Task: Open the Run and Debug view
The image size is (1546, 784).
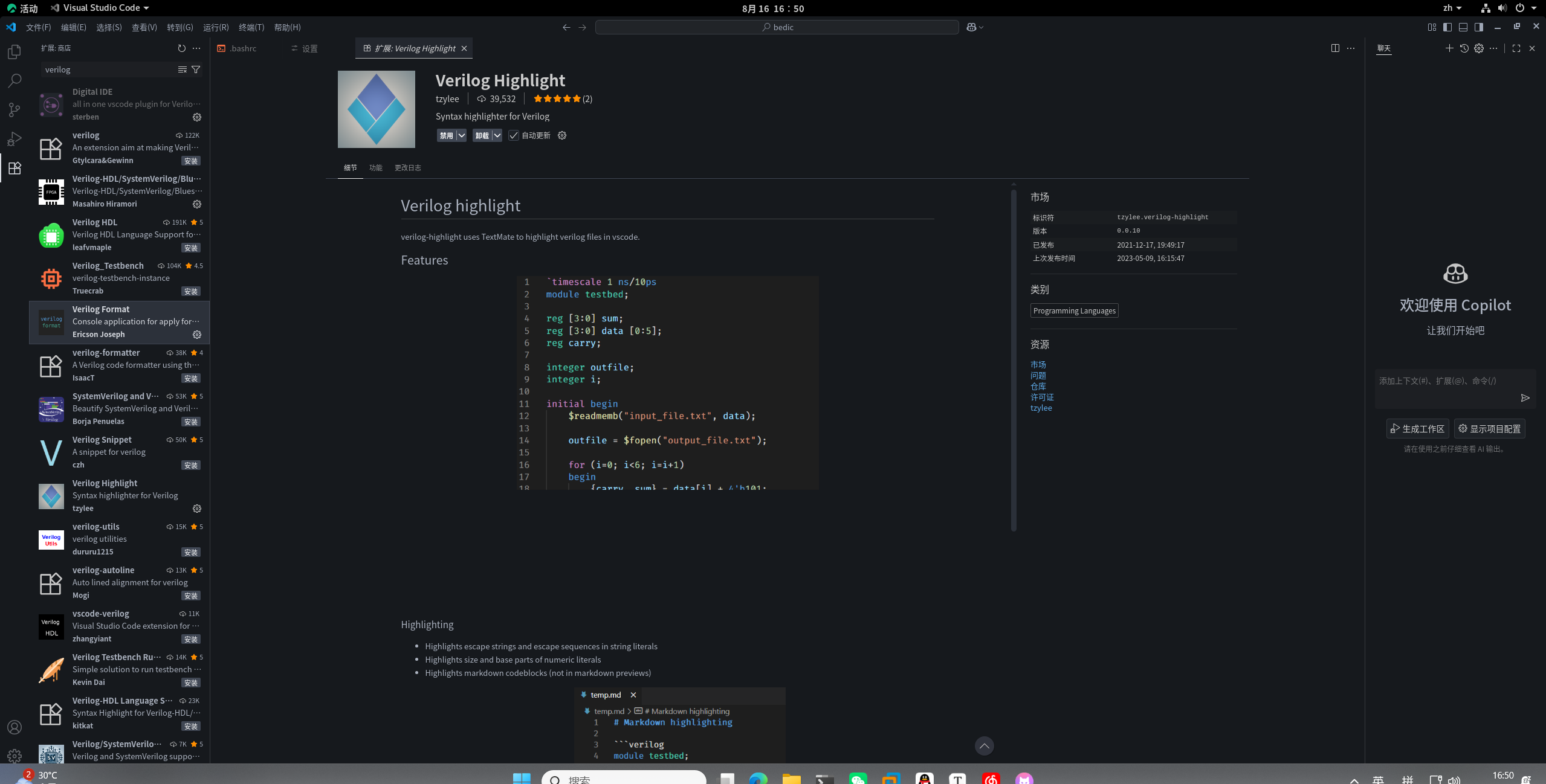Action: (x=13, y=139)
